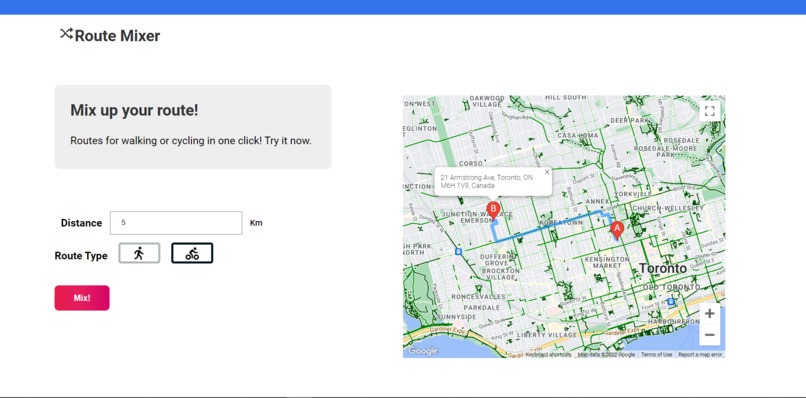Open the map Terms of Use
The width and height of the screenshot is (806, 398).
[656, 354]
